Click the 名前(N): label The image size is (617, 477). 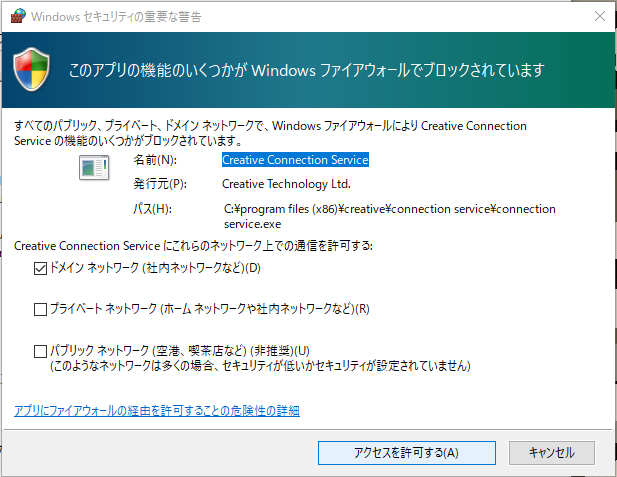click(x=155, y=160)
